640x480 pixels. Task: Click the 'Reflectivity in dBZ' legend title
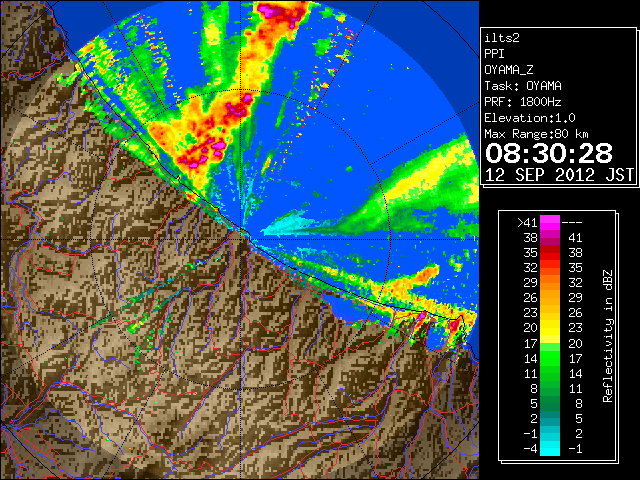tap(608, 336)
